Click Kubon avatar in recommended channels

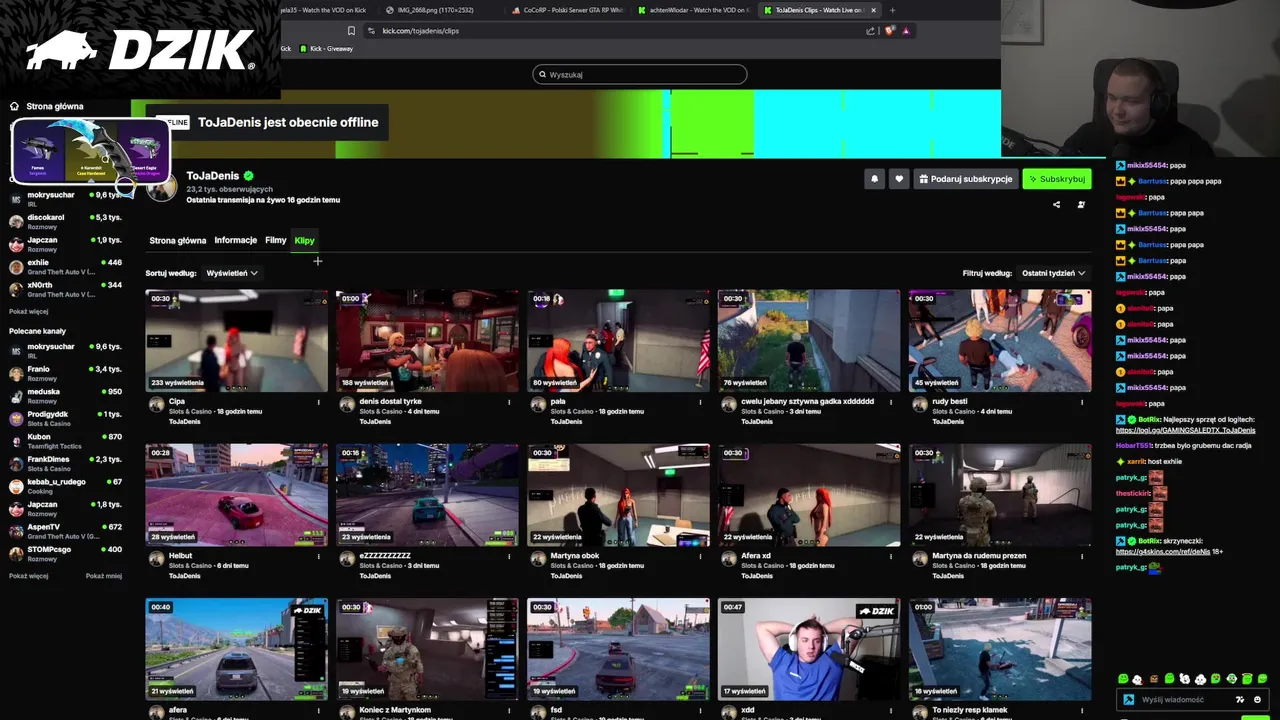click(16, 440)
